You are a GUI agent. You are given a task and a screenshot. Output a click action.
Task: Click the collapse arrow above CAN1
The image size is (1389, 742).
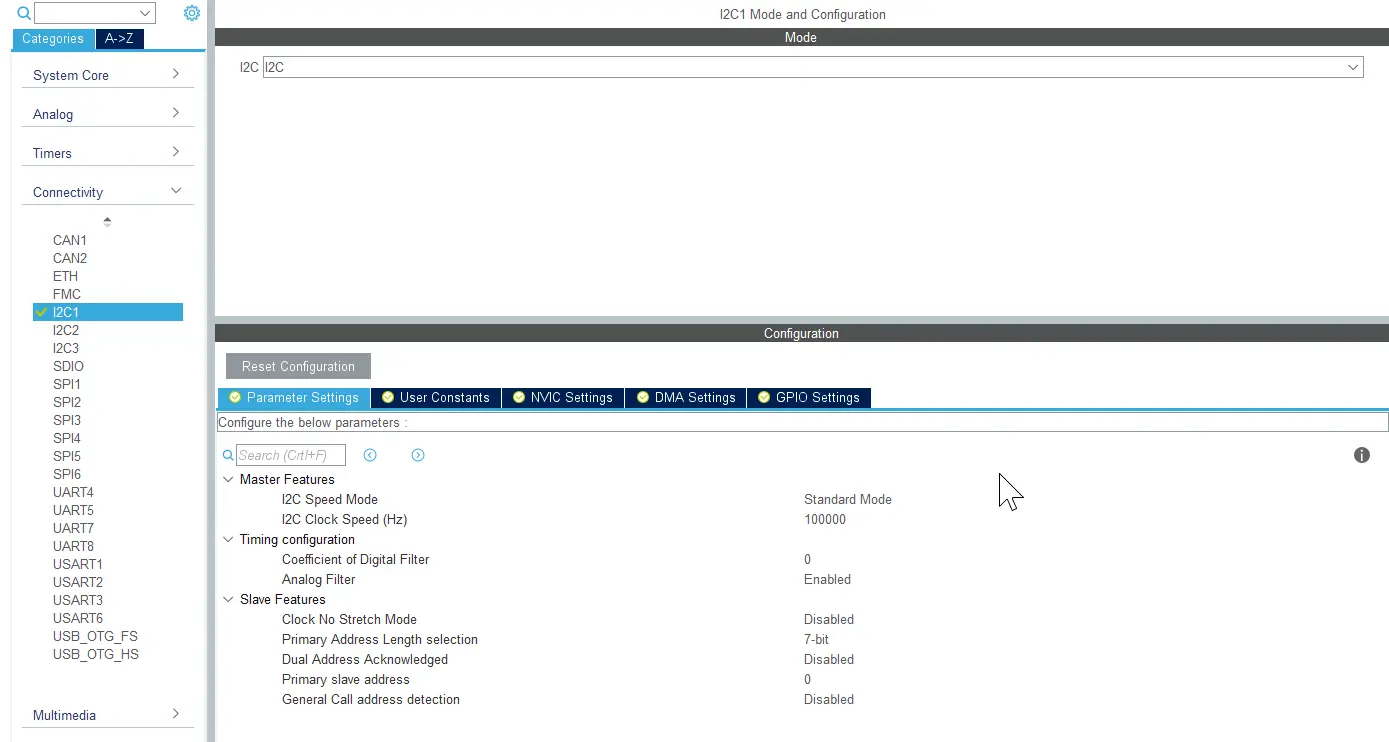click(107, 221)
